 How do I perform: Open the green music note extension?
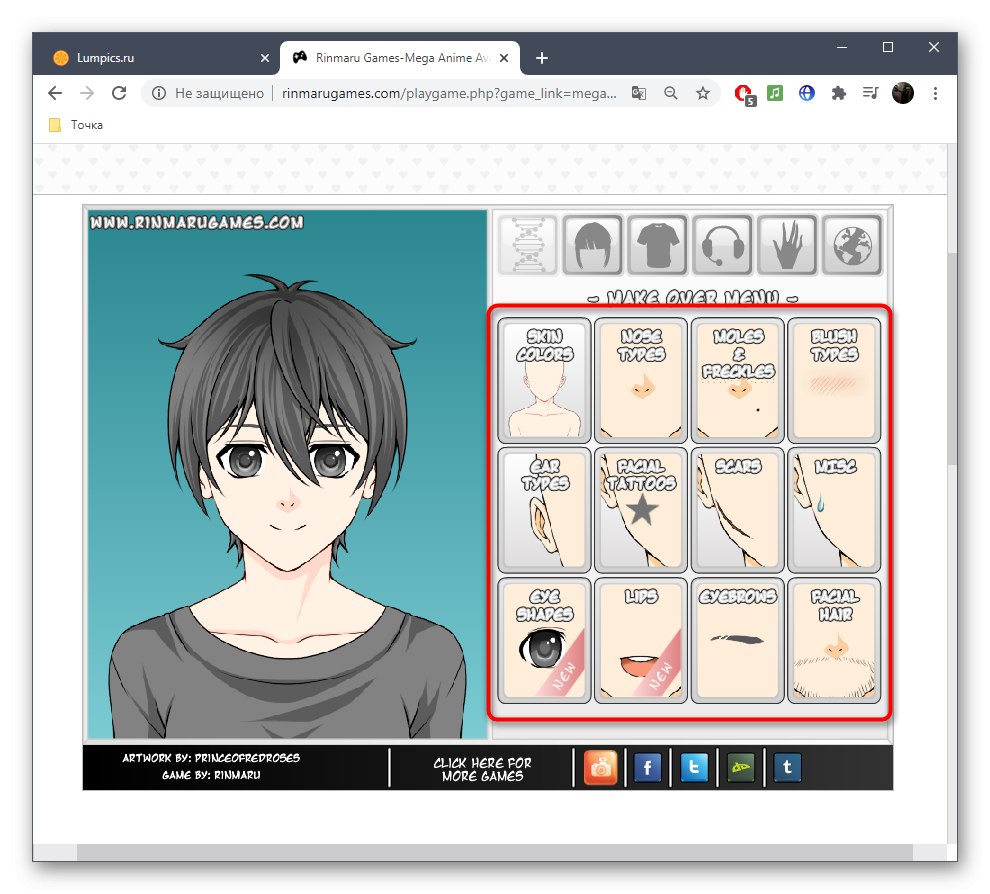point(775,93)
